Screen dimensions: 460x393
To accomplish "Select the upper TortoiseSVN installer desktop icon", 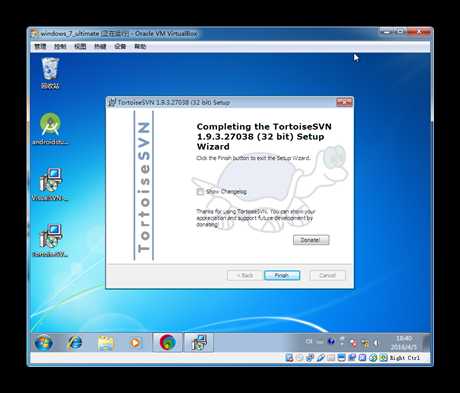I will click(50, 185).
